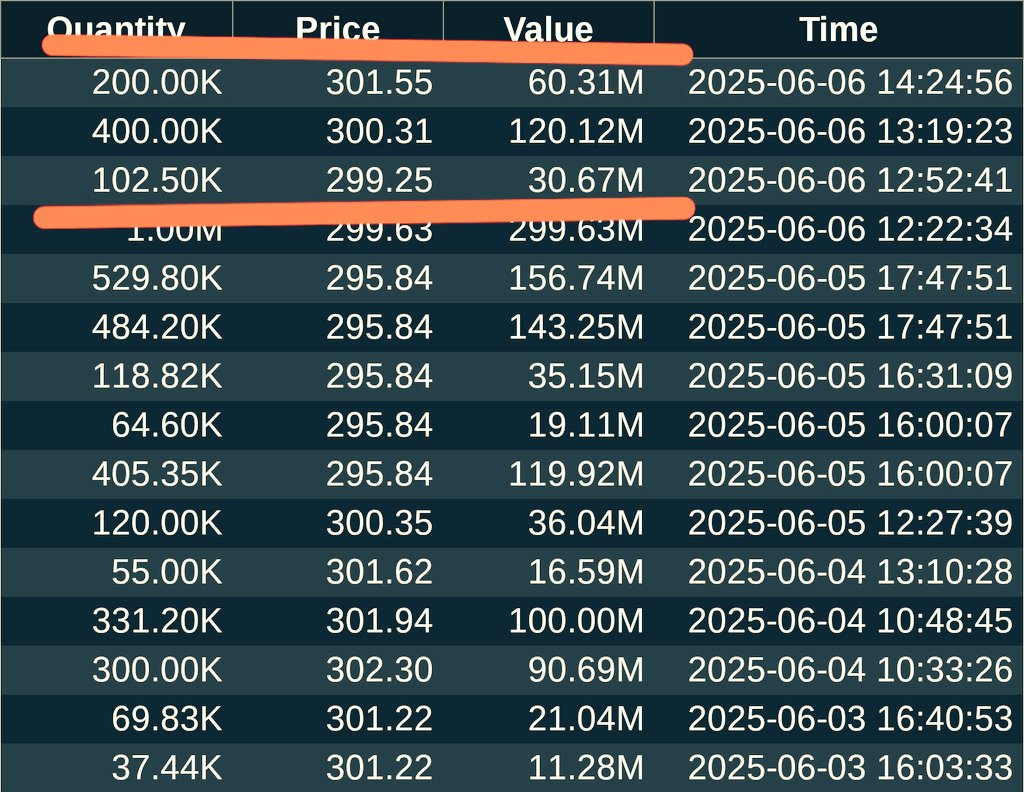Select the 529.80K quantity cell
Viewport: 1024px width, 792px height.
pyautogui.click(x=157, y=278)
